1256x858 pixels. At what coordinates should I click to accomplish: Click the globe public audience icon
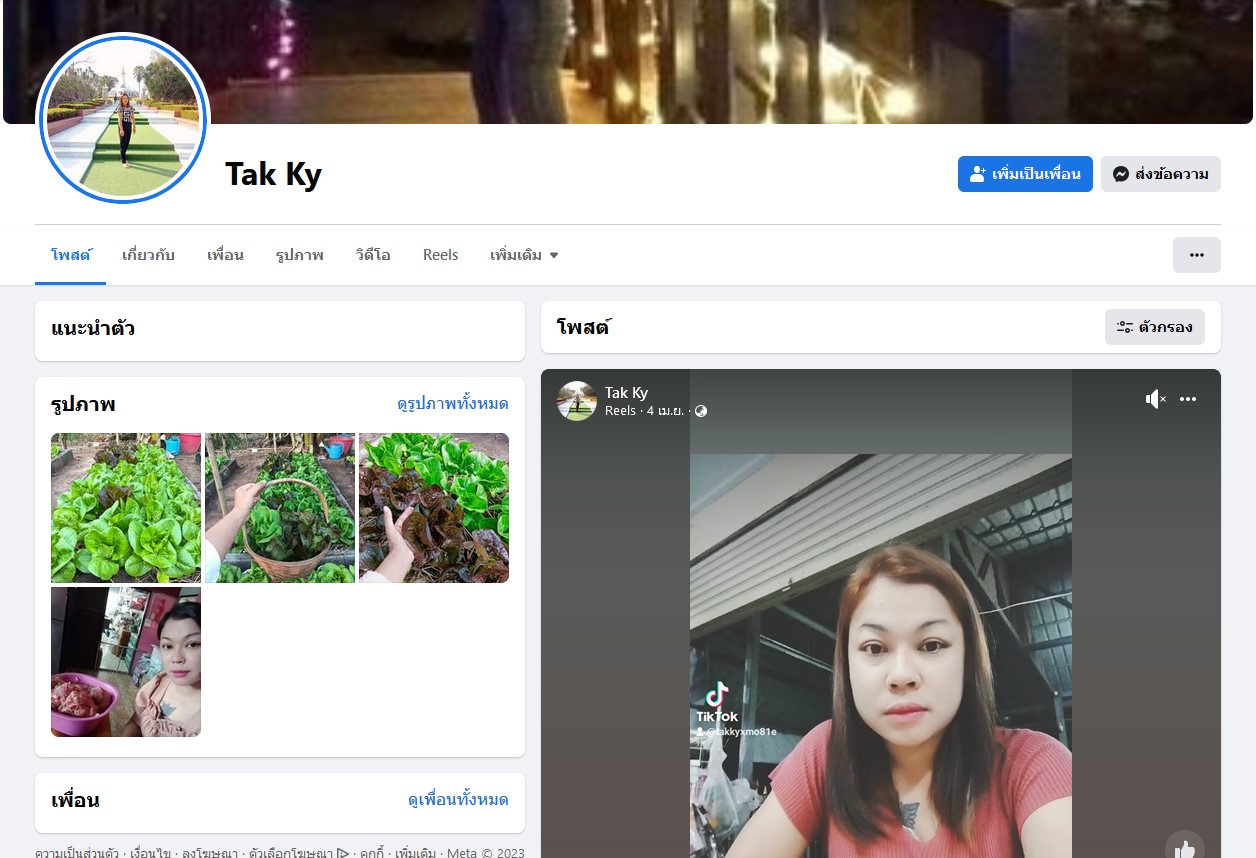pyautogui.click(x=701, y=411)
